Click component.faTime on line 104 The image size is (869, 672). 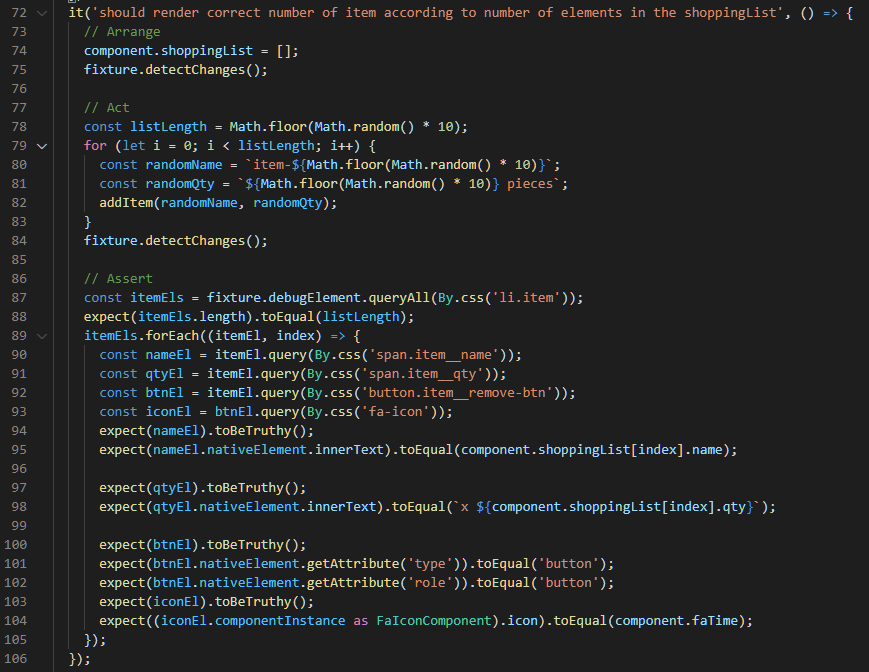(x=677, y=621)
